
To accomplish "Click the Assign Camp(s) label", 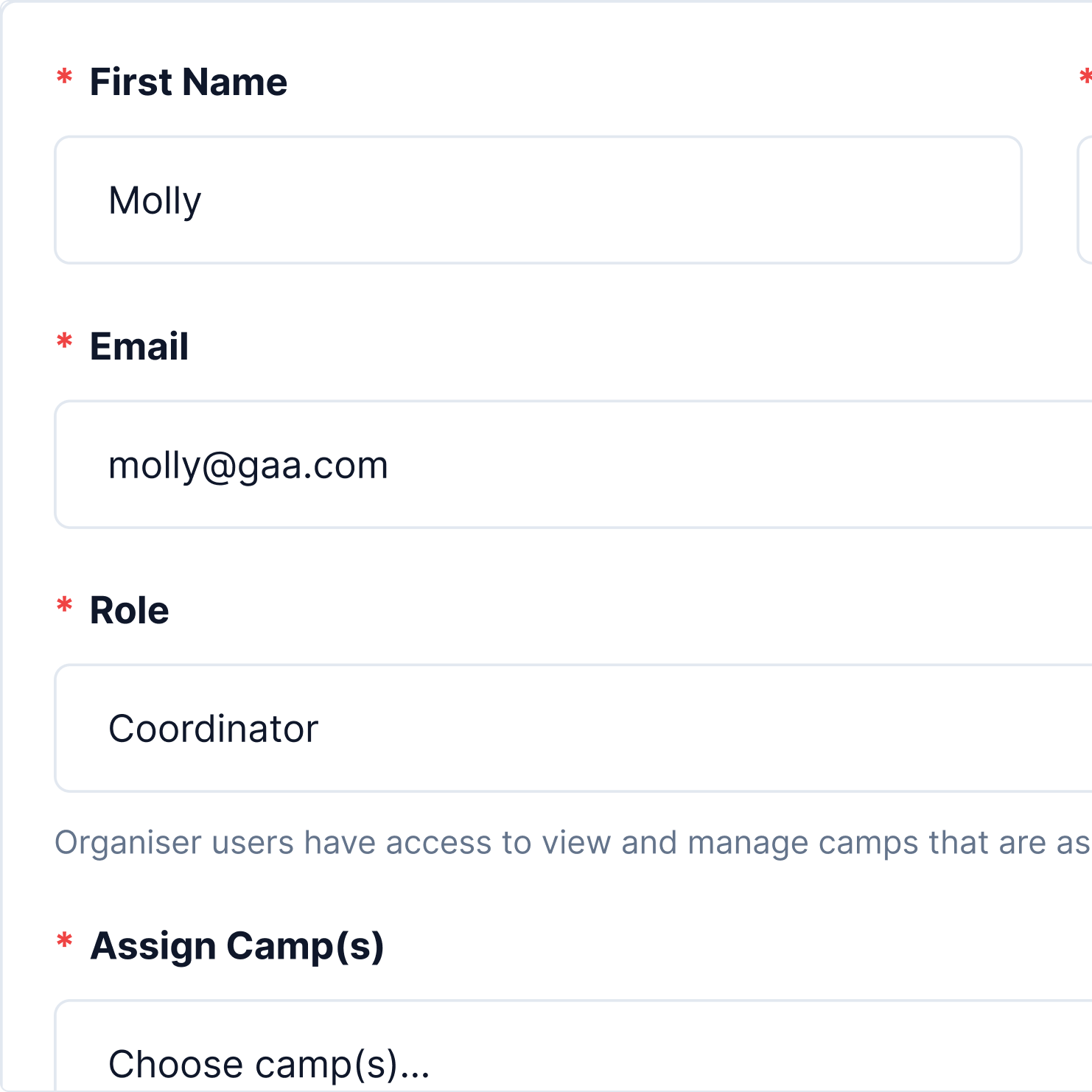I will pyautogui.click(x=237, y=946).
